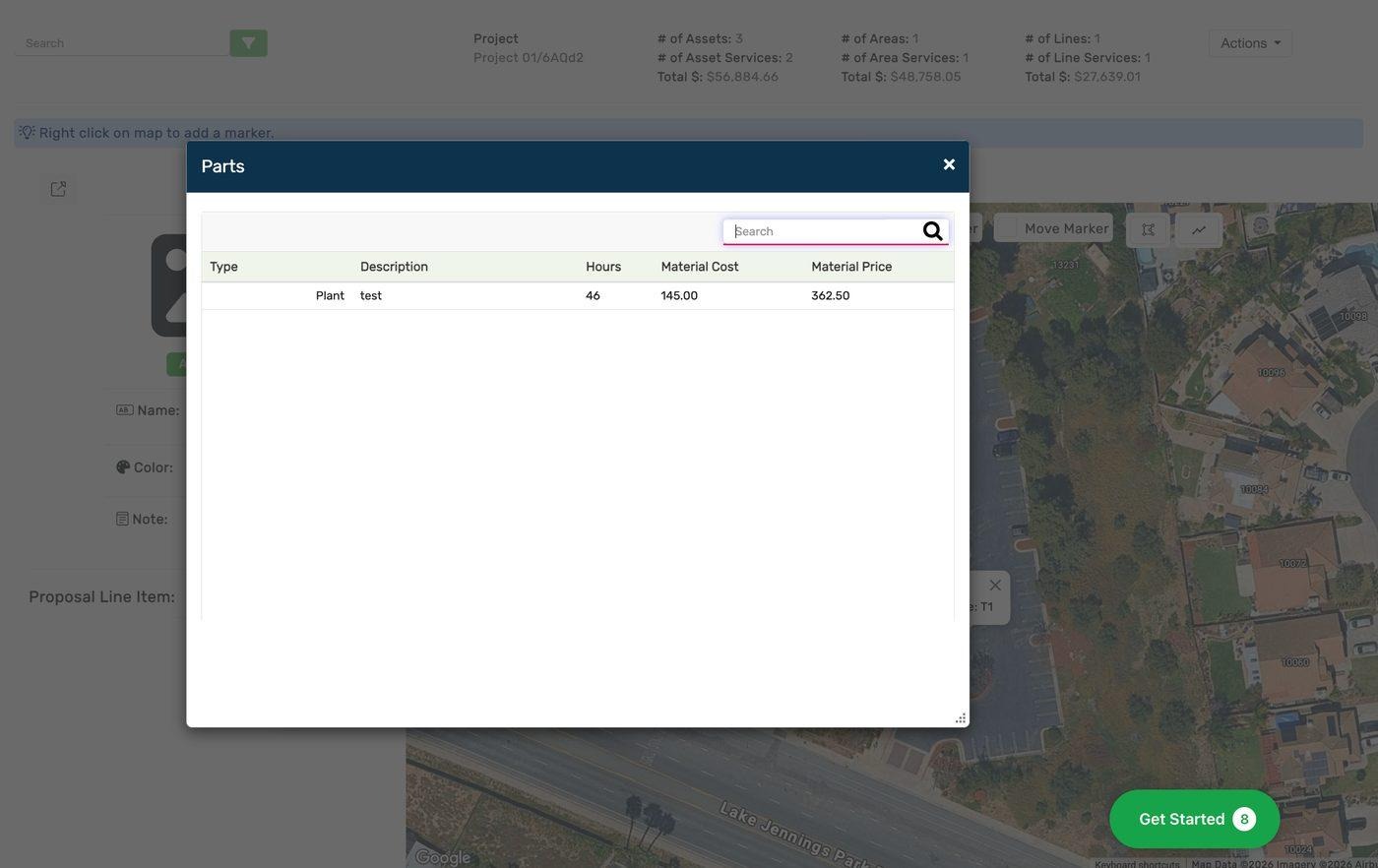1378x868 pixels.
Task: Click the Name label icon
Action: 124,410
